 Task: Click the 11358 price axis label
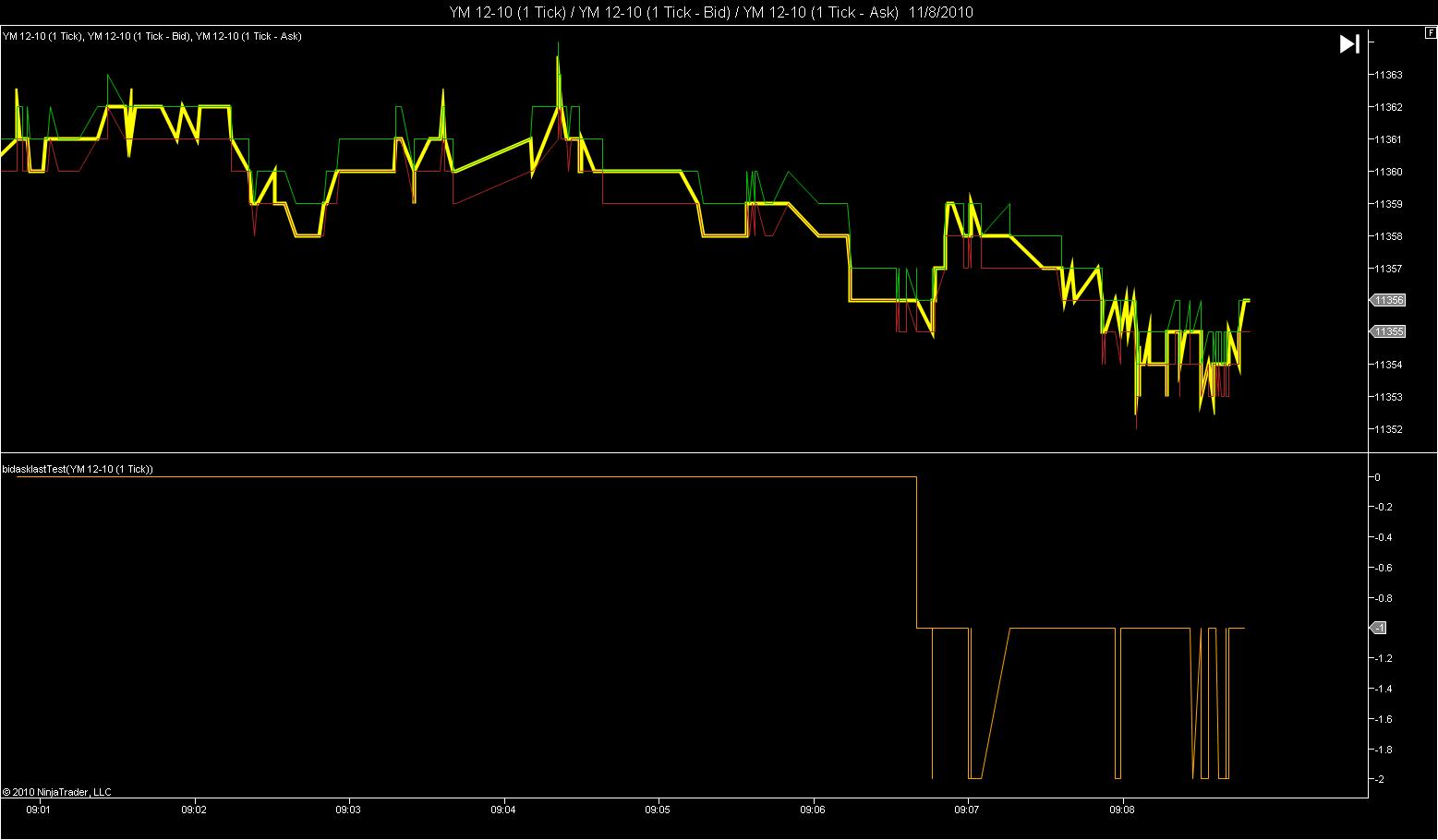(x=1389, y=236)
